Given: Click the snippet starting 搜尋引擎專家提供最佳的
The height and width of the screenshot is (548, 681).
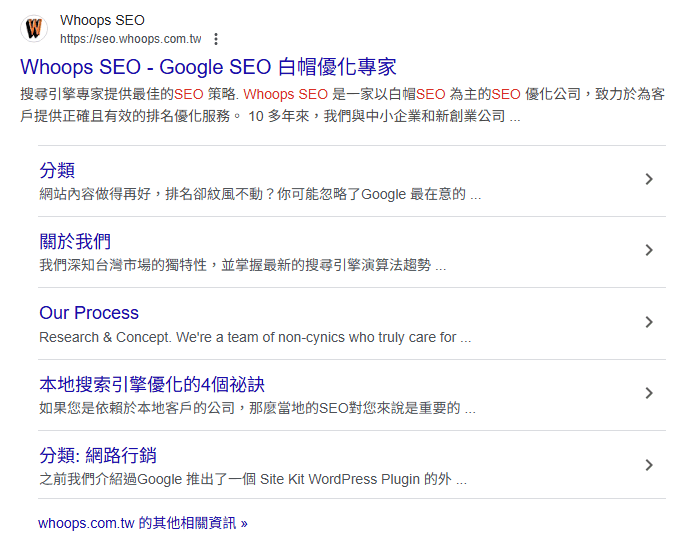Looking at the screenshot, I should point(342,105).
